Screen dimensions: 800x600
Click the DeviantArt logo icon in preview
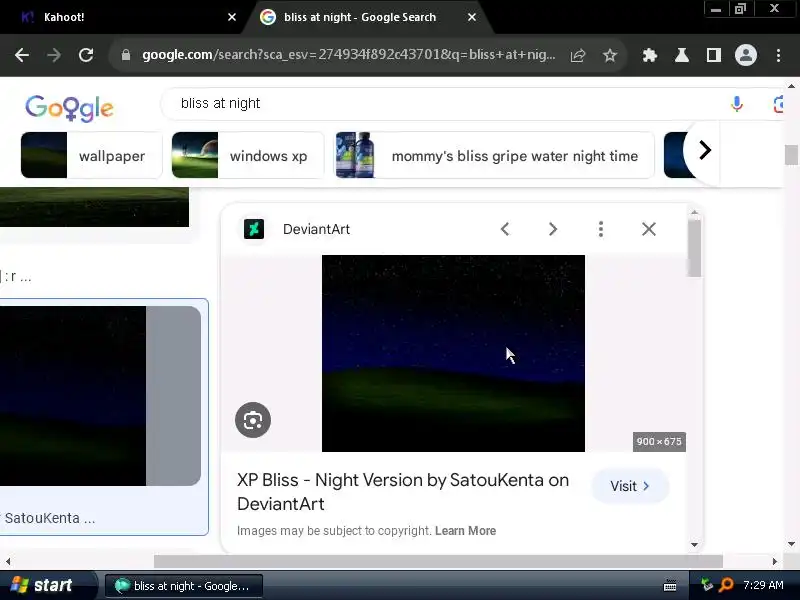click(x=254, y=229)
